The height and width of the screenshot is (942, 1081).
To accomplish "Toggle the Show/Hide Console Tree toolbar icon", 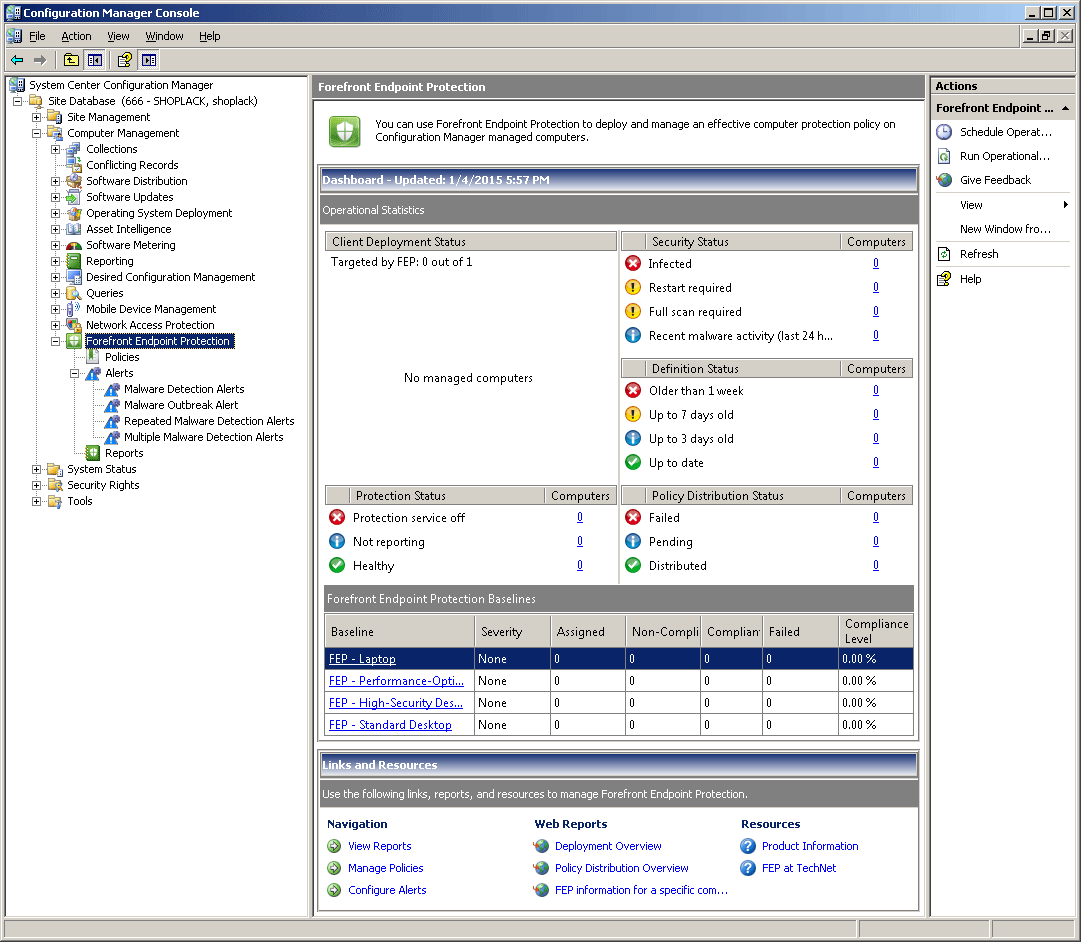I will (x=94, y=60).
